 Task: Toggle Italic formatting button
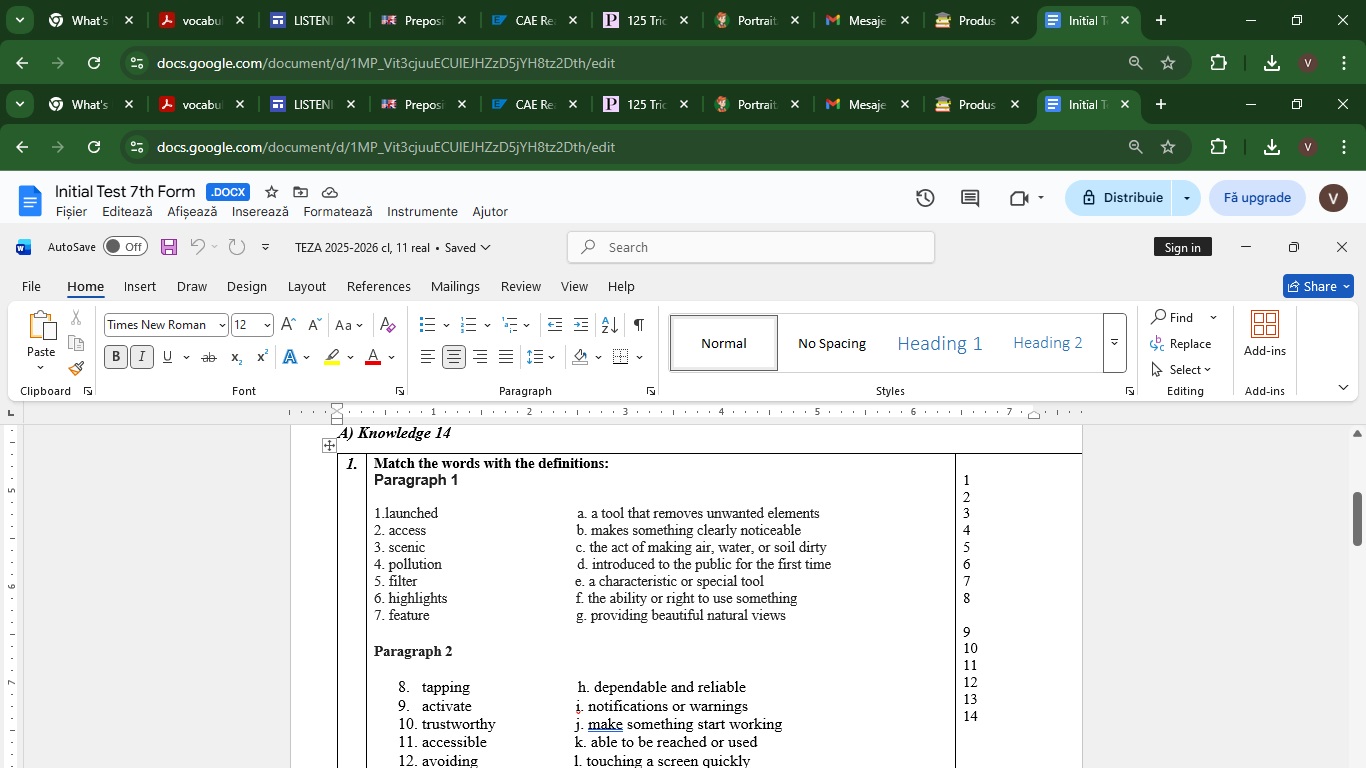[x=142, y=357]
